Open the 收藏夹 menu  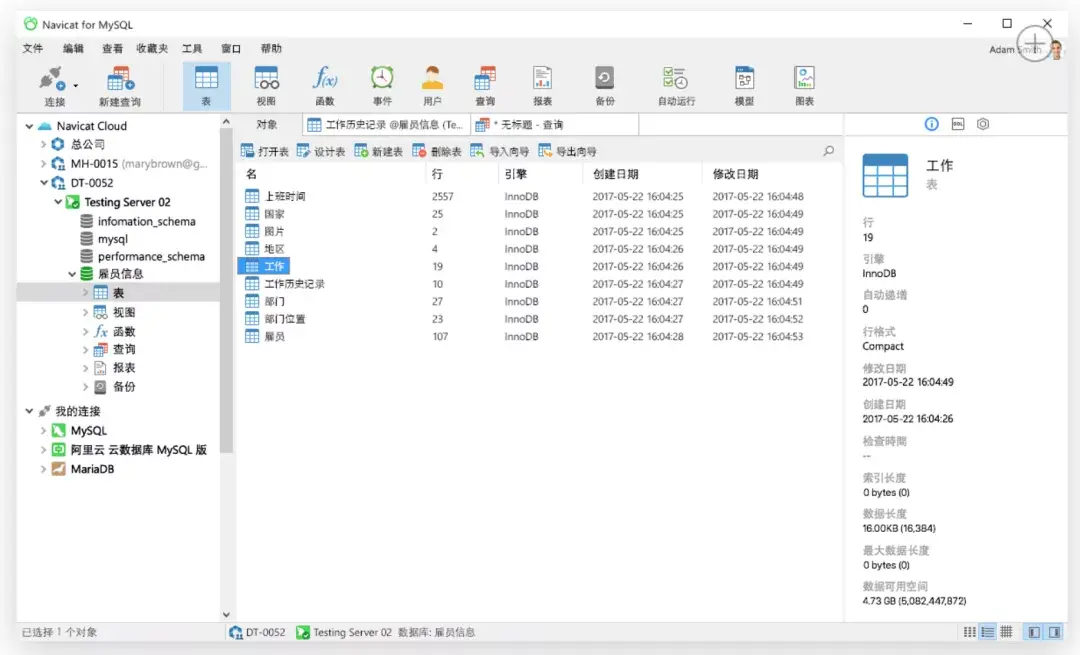152,48
